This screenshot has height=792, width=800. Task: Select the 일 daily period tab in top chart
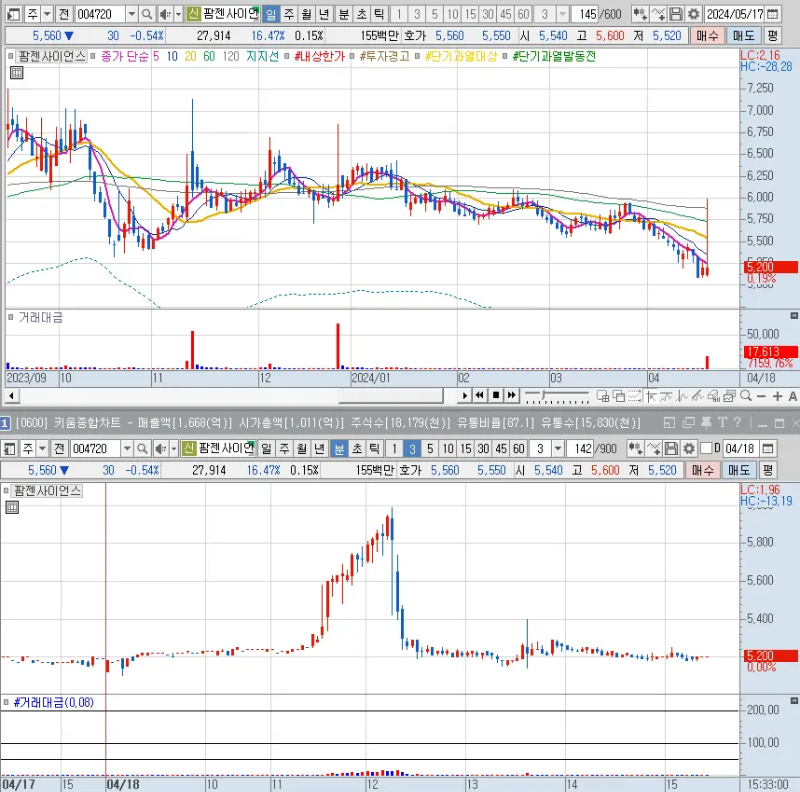[271, 14]
